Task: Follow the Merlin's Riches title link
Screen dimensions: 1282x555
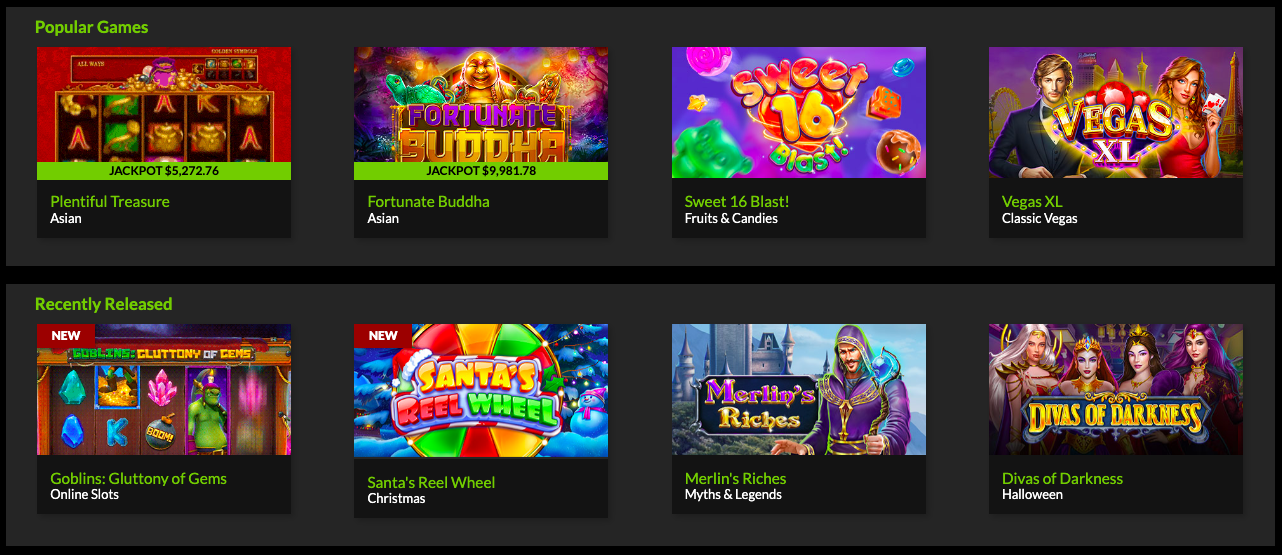Action: point(735,478)
